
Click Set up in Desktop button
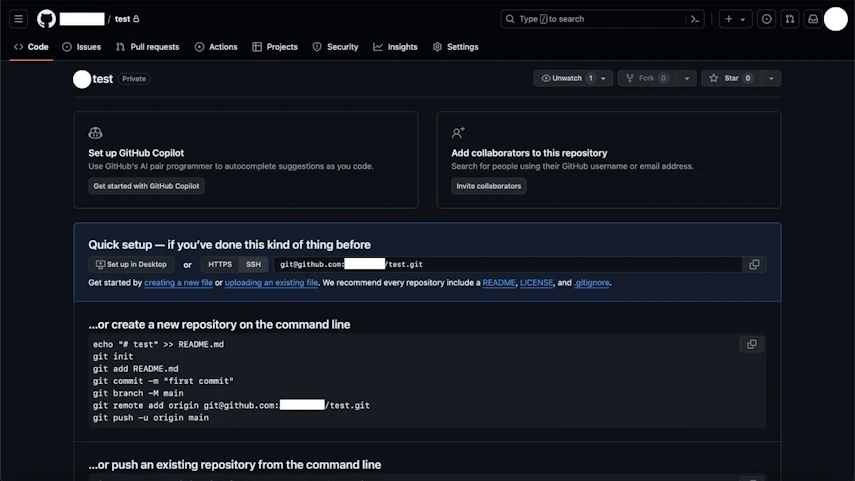[131, 264]
